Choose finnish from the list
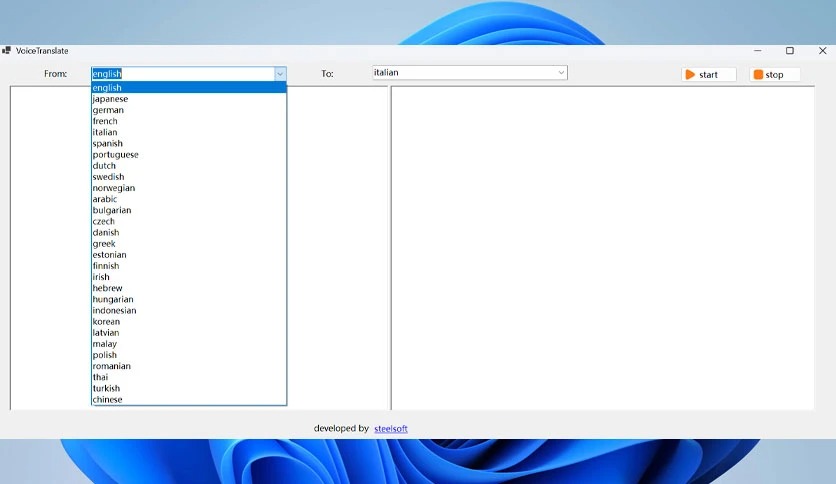Image resolution: width=836 pixels, height=484 pixels. pos(189,265)
